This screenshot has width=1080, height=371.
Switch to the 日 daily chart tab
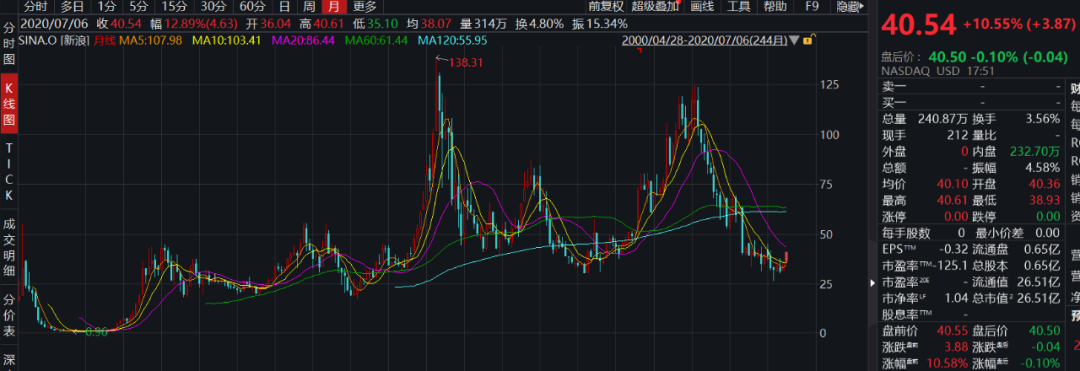(x=284, y=7)
